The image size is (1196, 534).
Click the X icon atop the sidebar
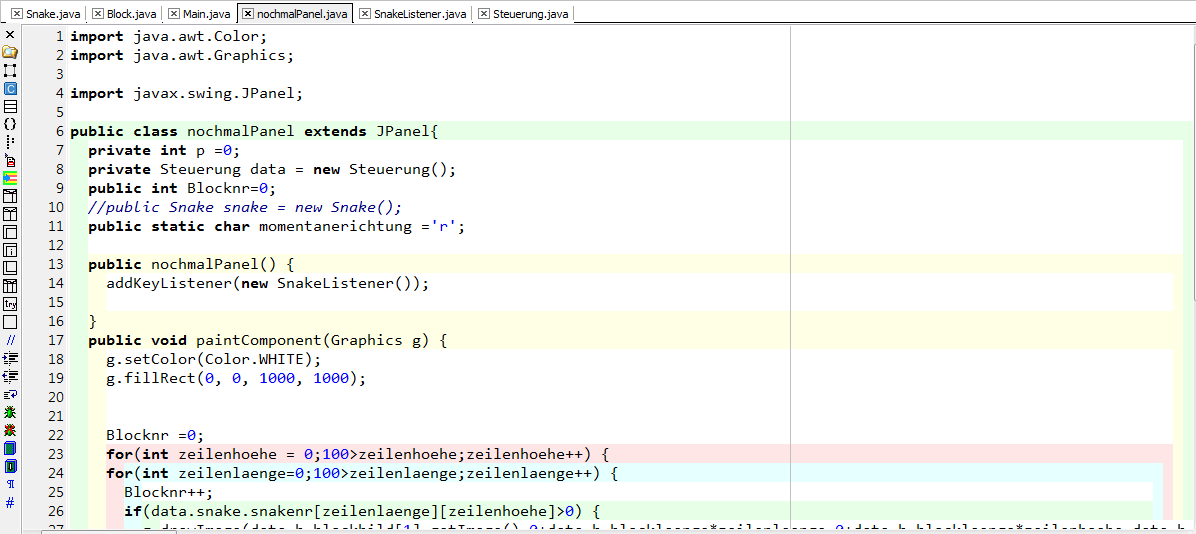[10, 34]
